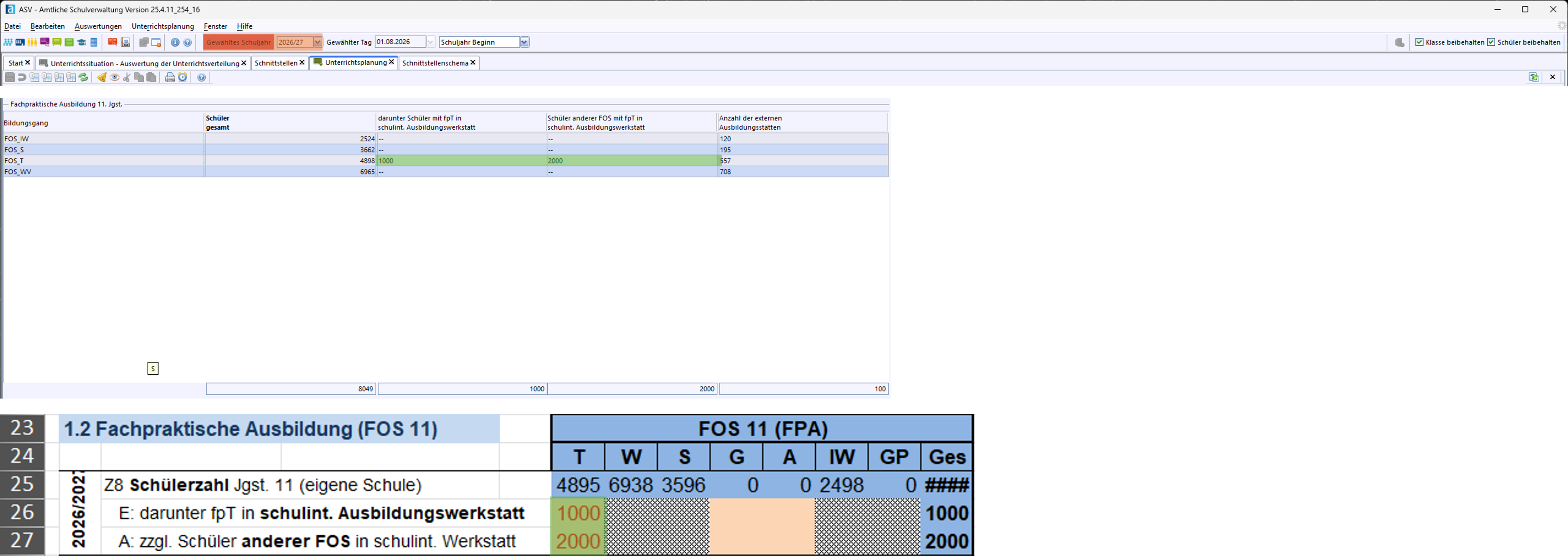
Task: Toggle the Klasse beibehalten checkbox
Action: coord(1419,43)
